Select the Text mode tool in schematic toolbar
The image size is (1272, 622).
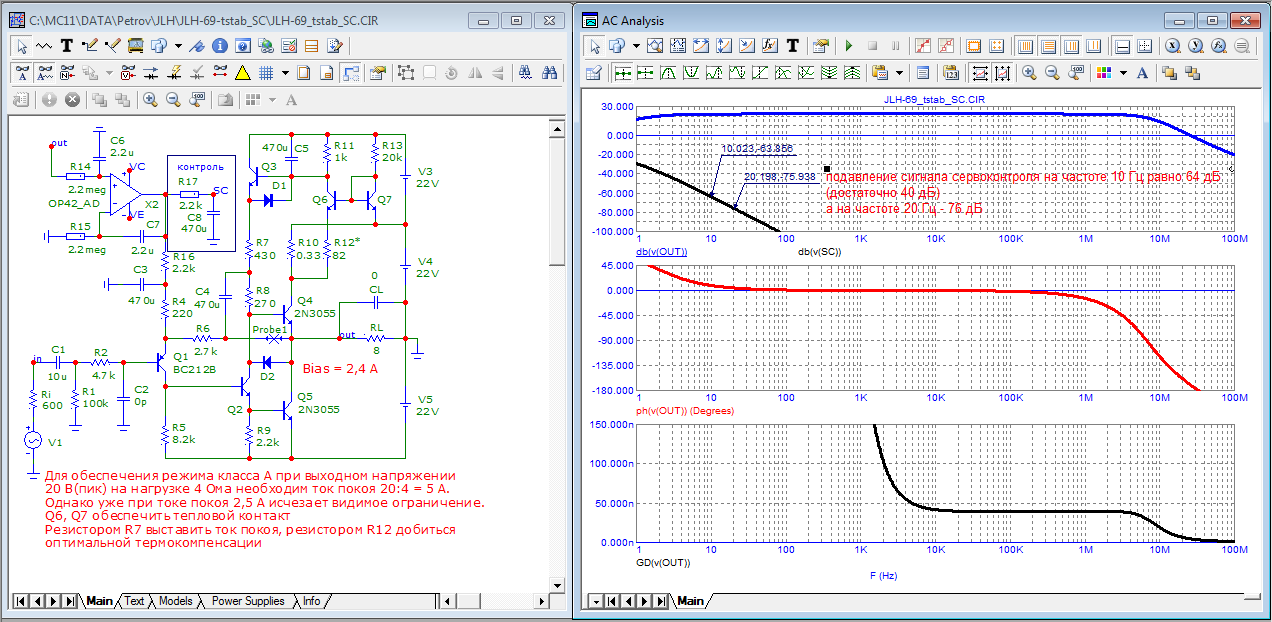66,46
